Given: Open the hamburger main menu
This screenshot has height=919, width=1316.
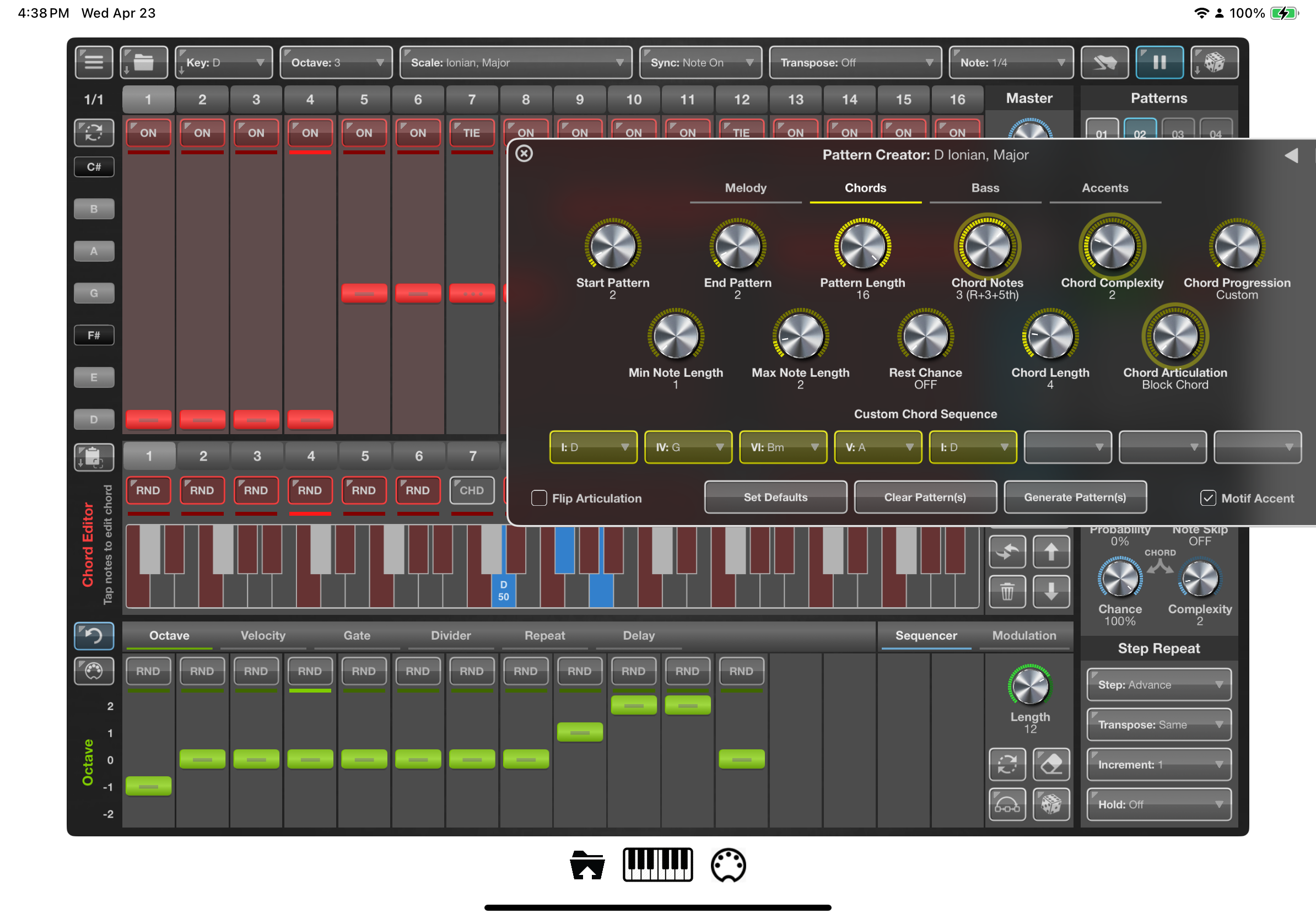Looking at the screenshot, I should coord(94,62).
